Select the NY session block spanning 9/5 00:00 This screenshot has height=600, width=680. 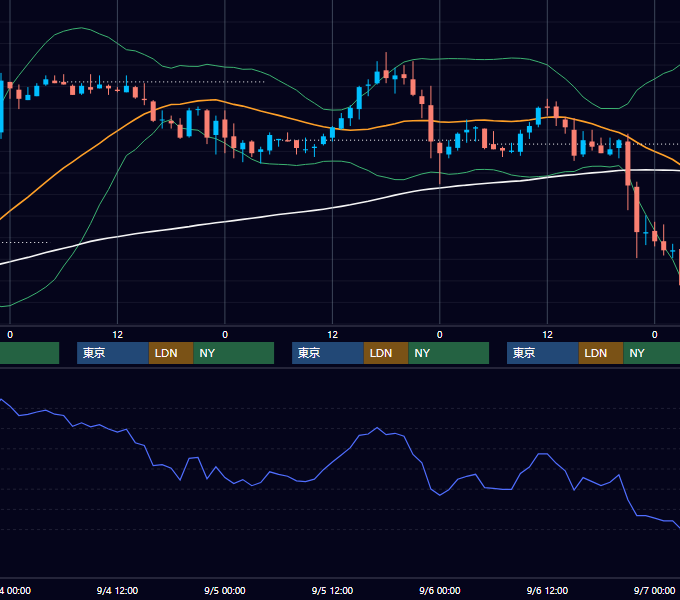[234, 353]
